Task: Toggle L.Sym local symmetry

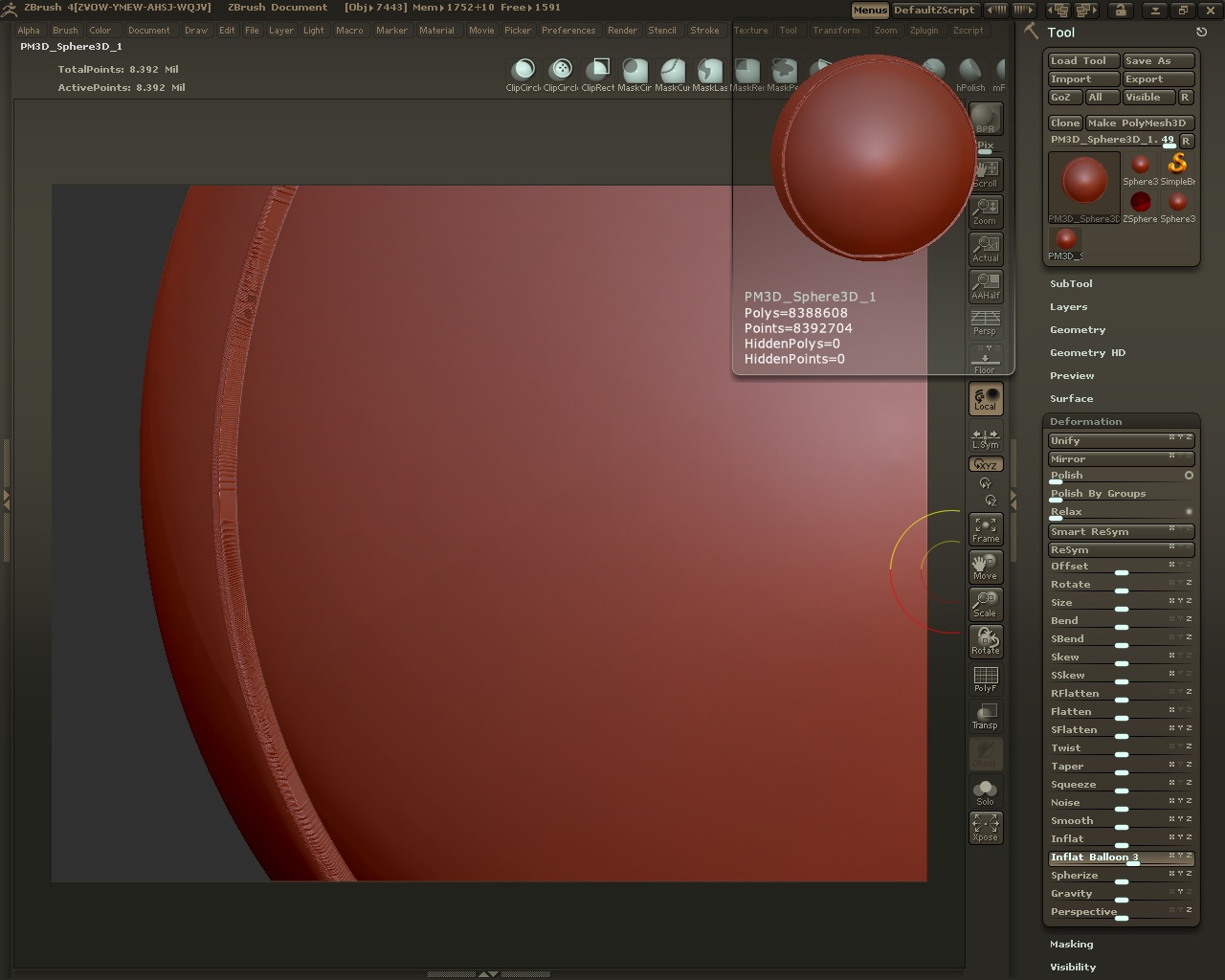Action: click(x=985, y=438)
